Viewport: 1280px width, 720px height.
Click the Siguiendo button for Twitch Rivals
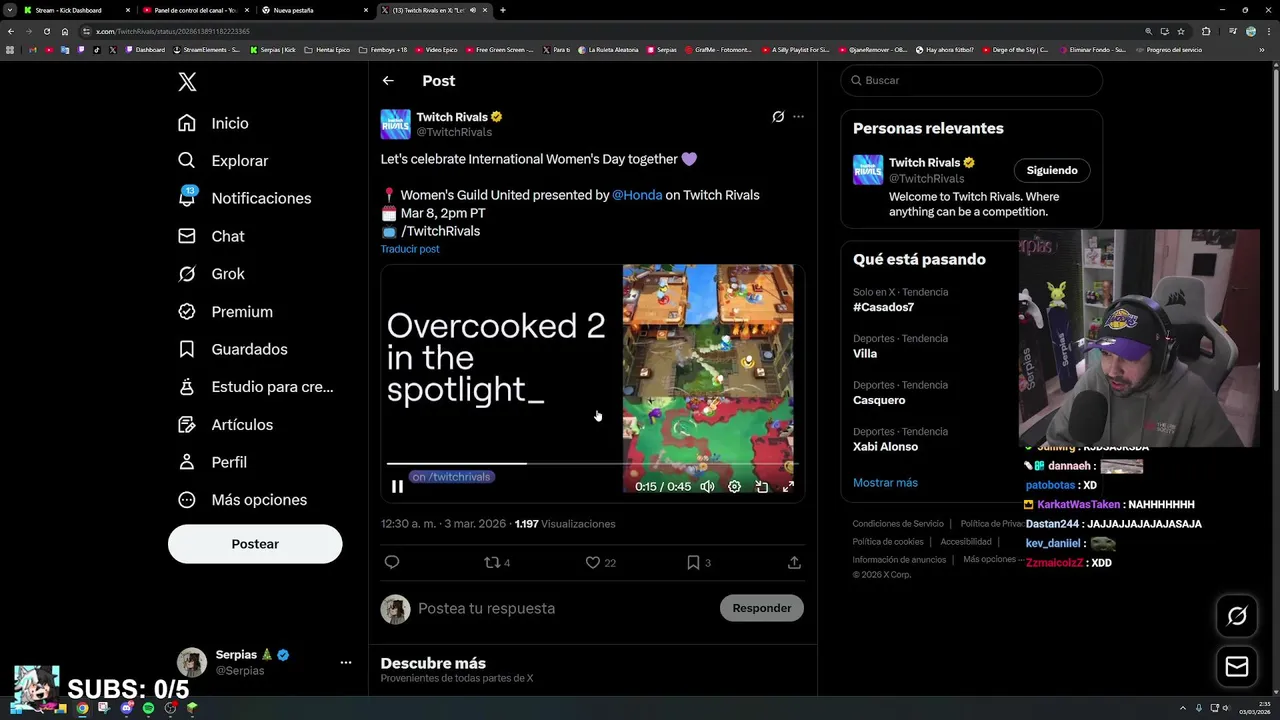1052,171
